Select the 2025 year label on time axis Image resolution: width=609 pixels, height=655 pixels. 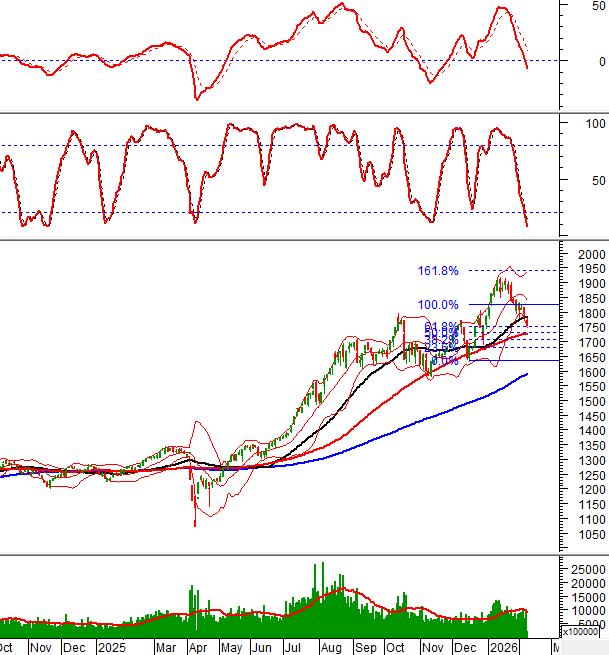[x=109, y=647]
